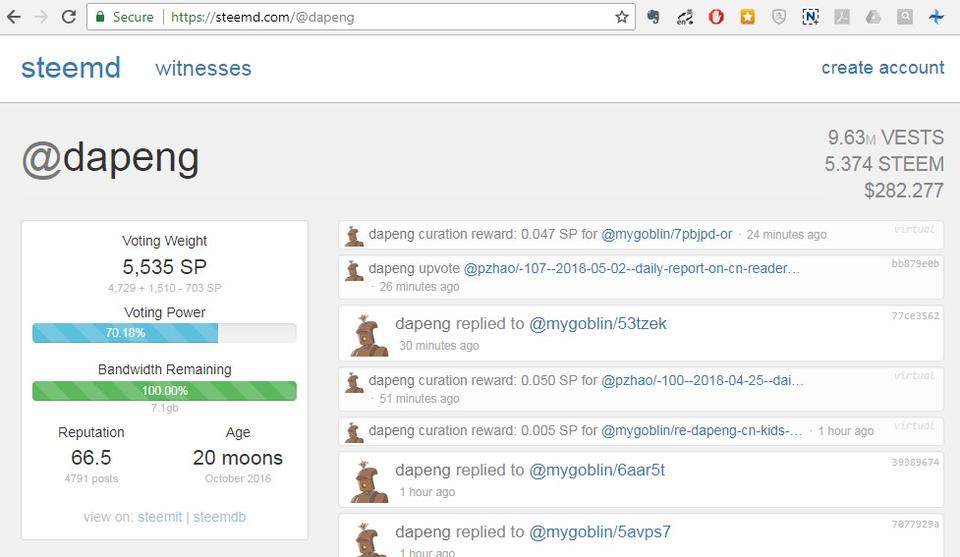Click the @dapeng account heading
Screen dimensions: 960x557
pos(110,159)
